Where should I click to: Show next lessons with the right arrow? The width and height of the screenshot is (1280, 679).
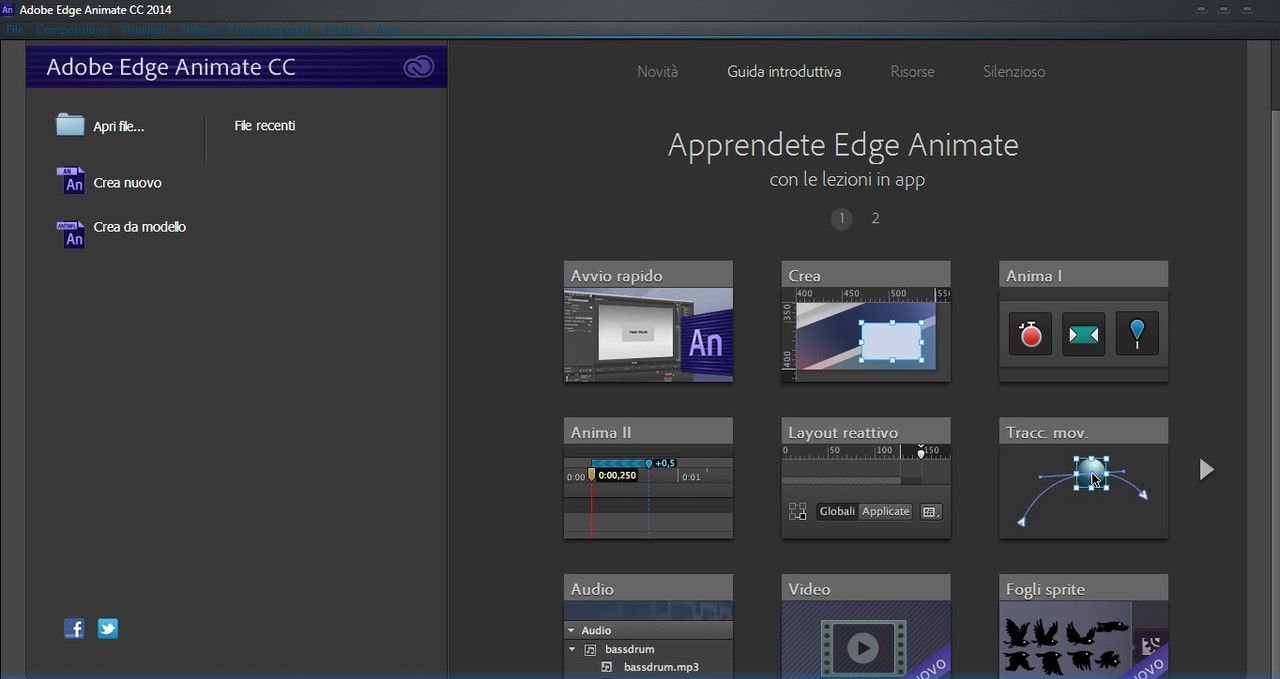pyautogui.click(x=1206, y=469)
